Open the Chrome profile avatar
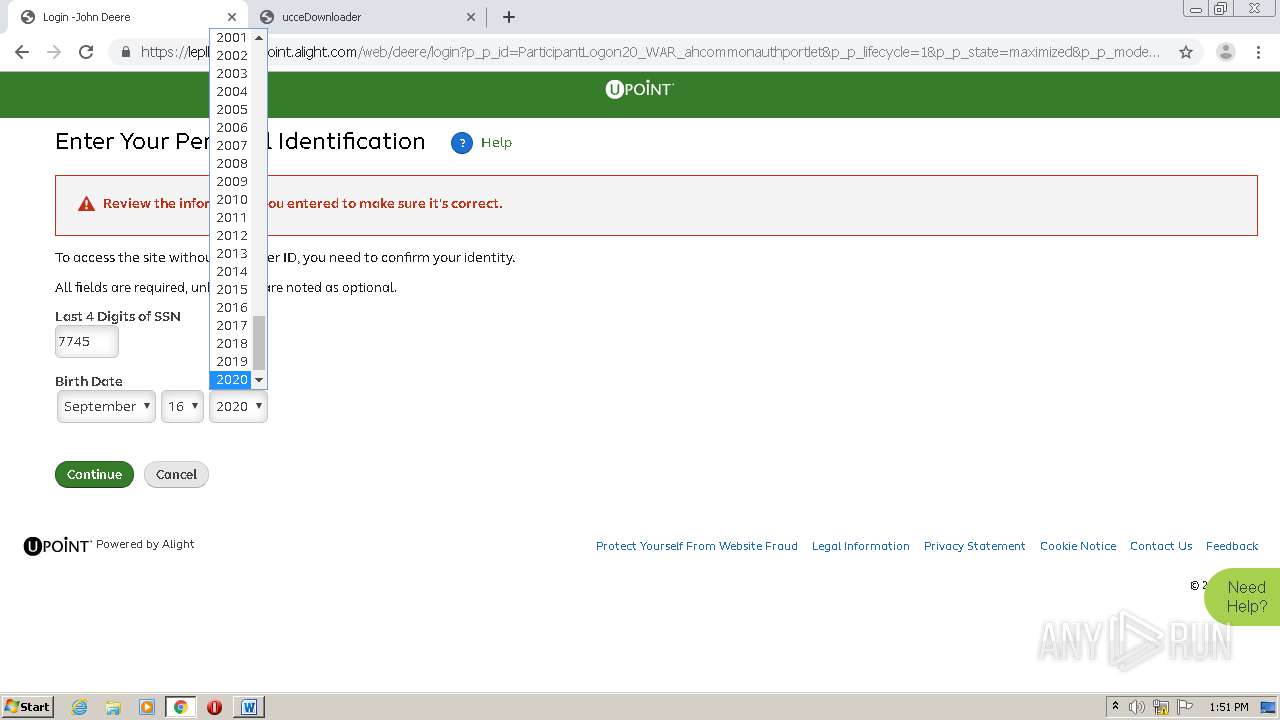The width and height of the screenshot is (1280, 720). pos(1225,52)
